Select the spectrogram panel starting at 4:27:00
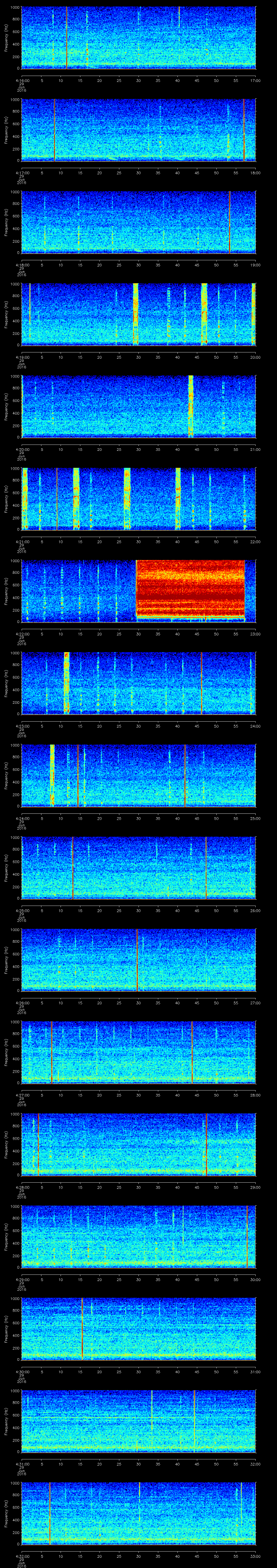This screenshot has width=277, height=1568. tap(139, 1052)
